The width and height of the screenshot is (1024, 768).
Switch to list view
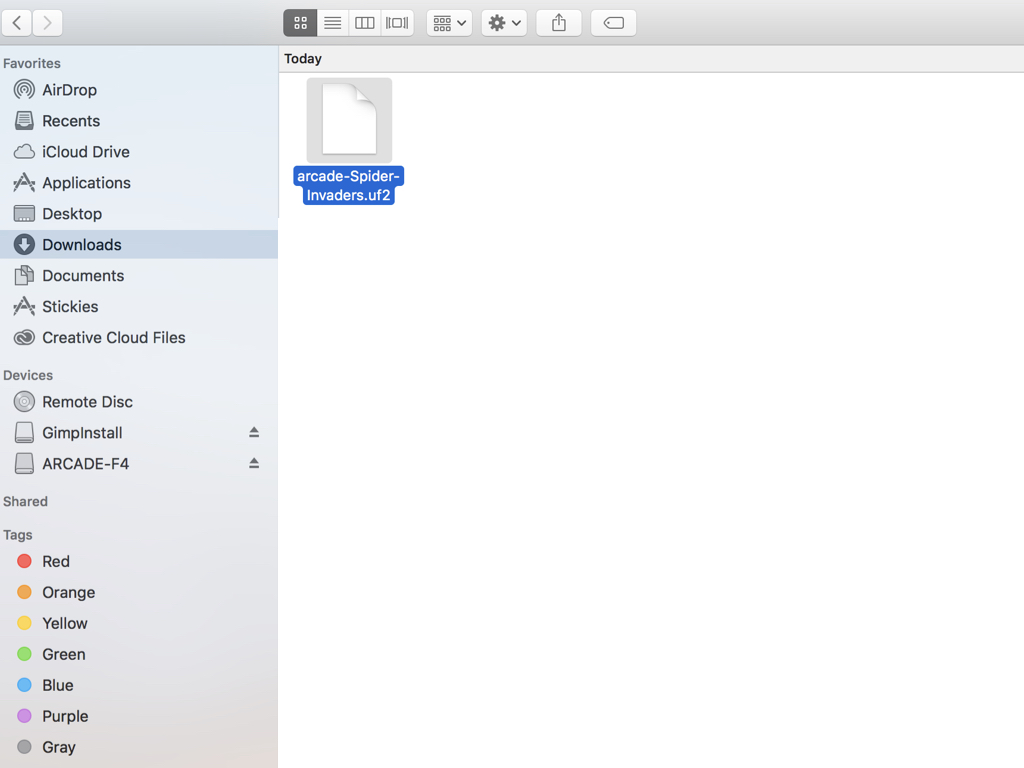click(x=332, y=23)
